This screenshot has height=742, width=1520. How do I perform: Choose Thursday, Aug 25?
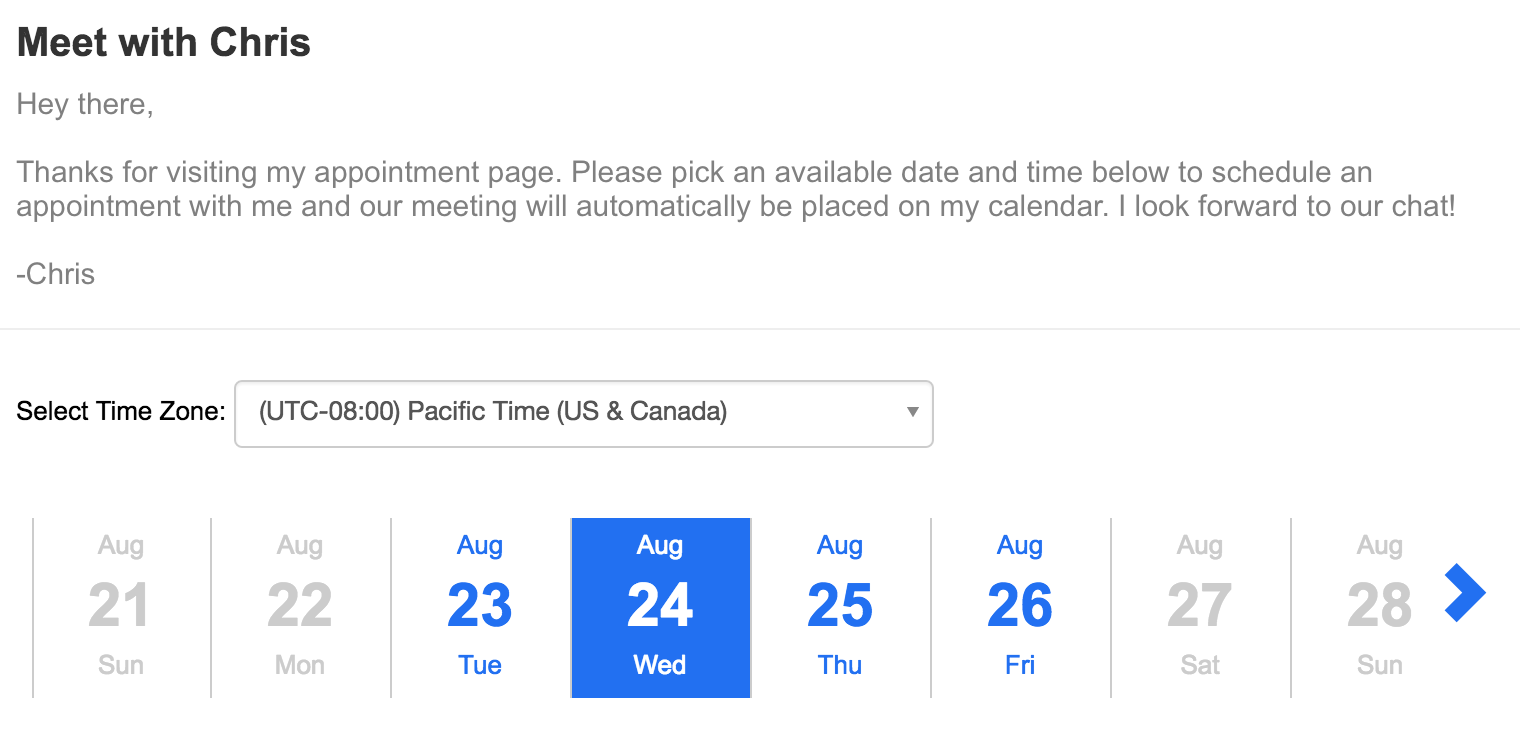click(x=840, y=607)
